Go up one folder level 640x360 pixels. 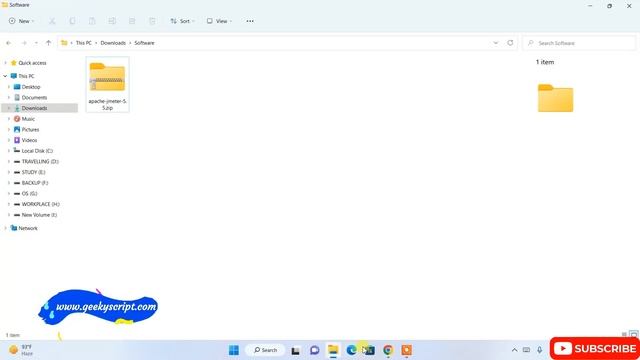click(x=49, y=43)
